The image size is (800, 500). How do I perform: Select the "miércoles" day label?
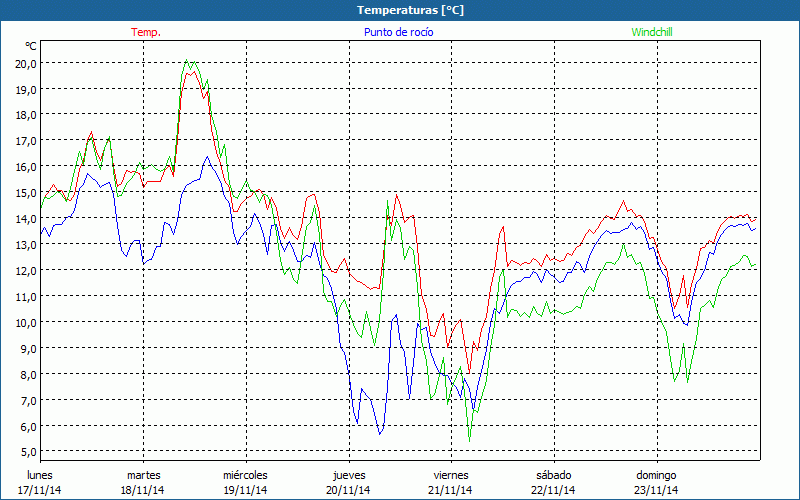245,475
